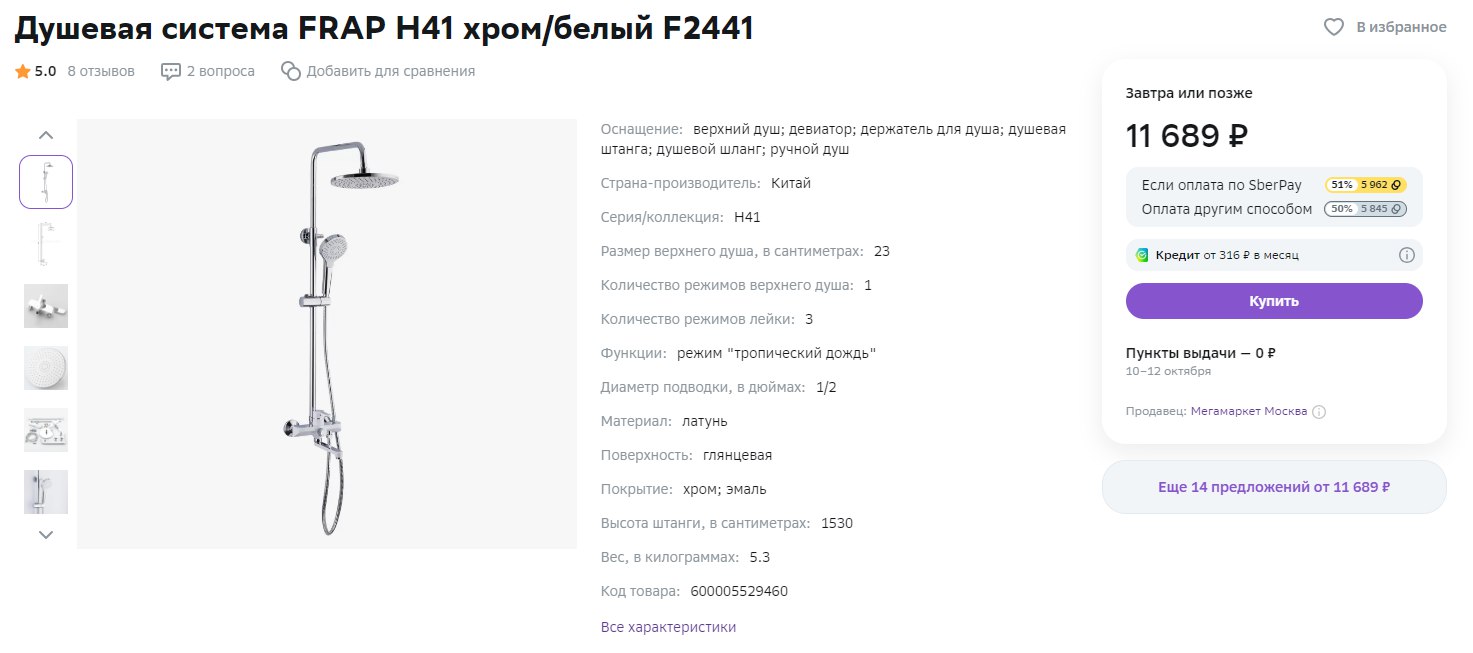
Task: Click the heart favorites icon
Action: point(1333,27)
